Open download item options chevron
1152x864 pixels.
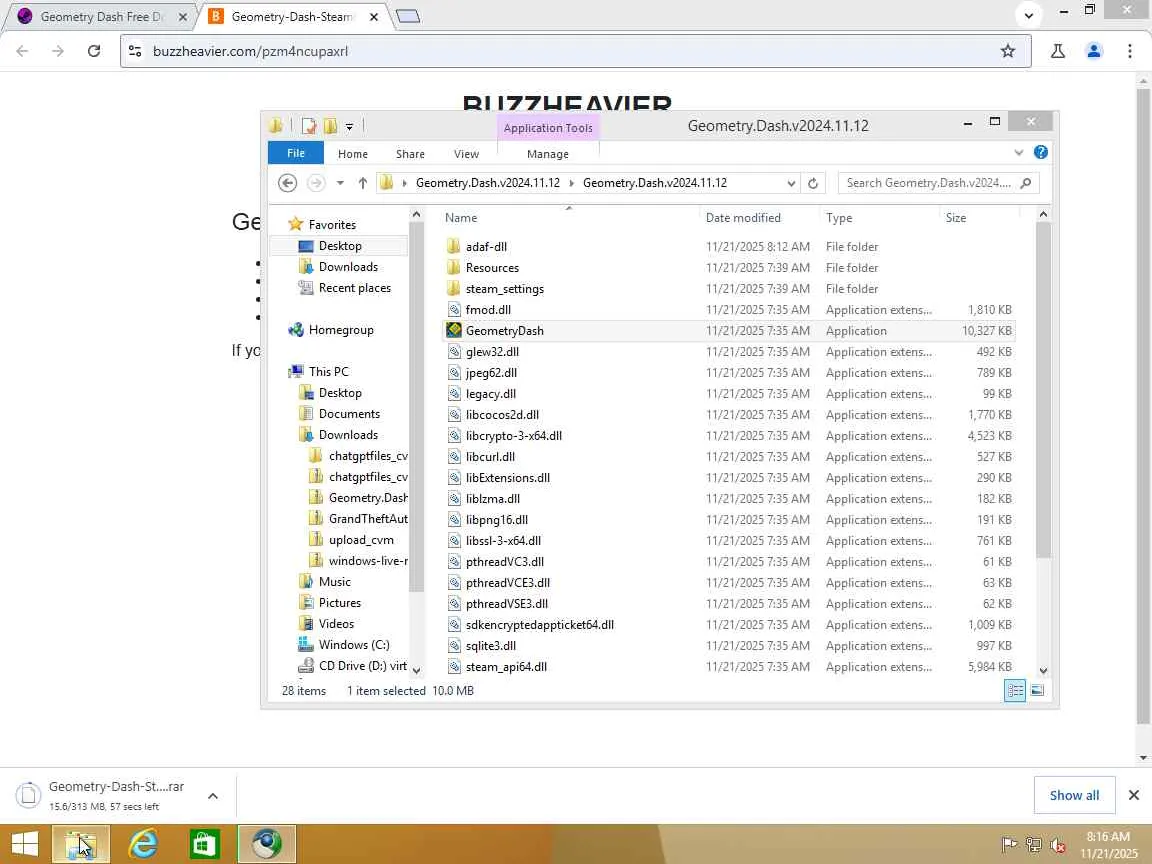click(213, 796)
